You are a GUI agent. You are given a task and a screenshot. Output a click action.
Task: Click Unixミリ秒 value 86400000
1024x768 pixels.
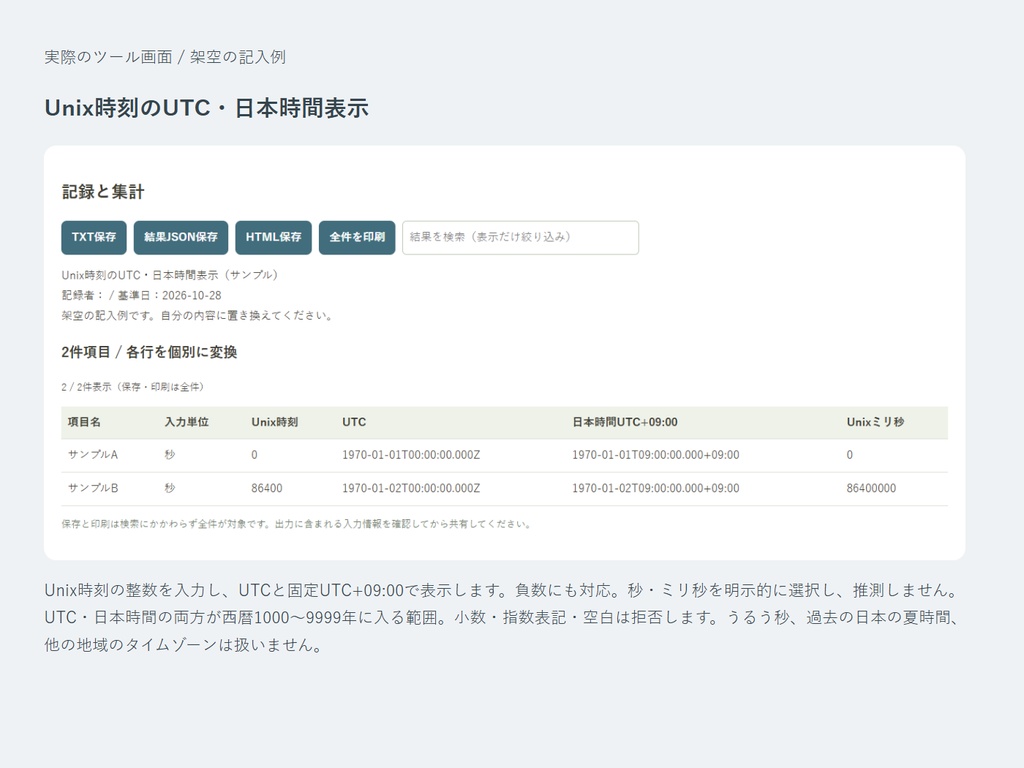[x=871, y=488]
